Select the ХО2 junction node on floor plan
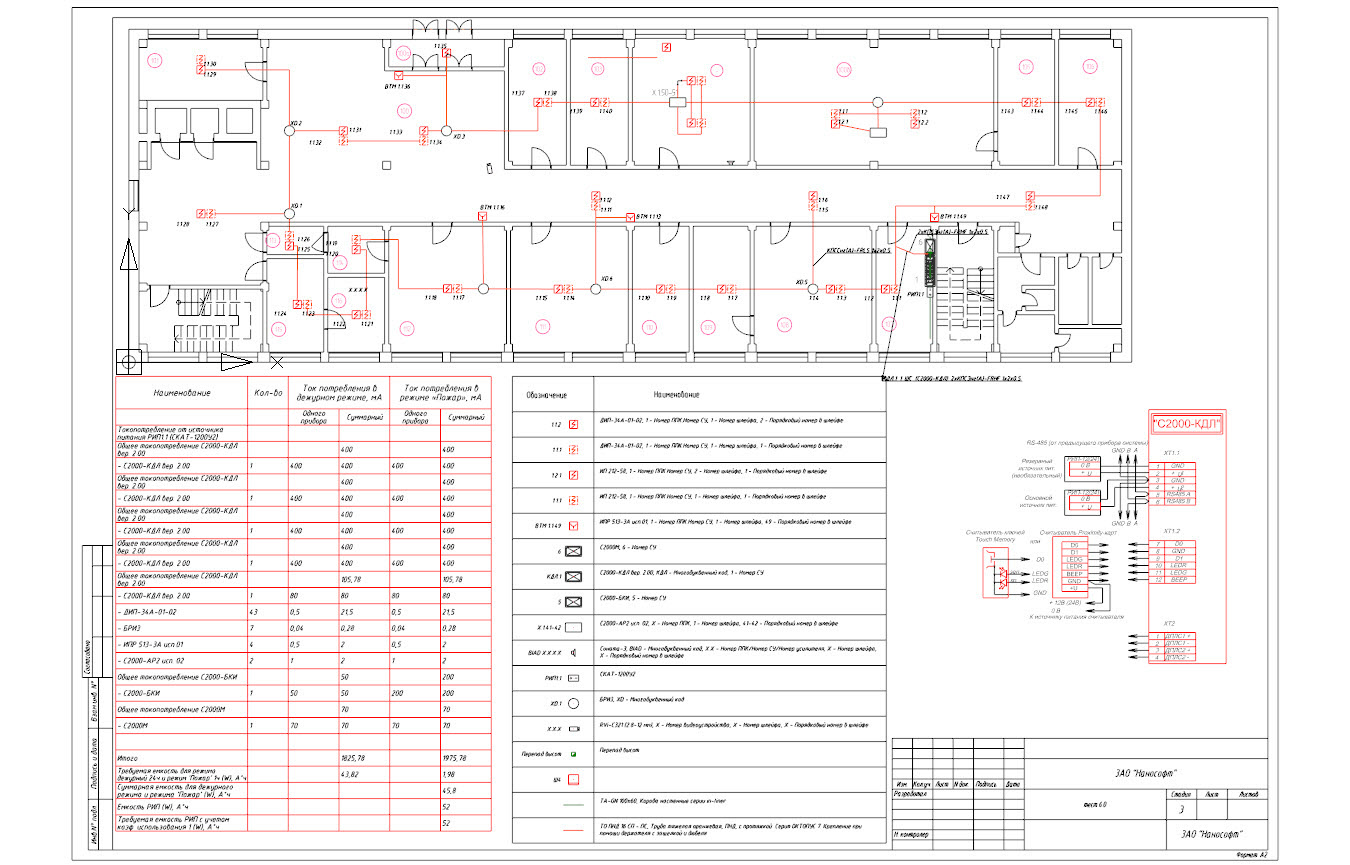The height and width of the screenshot is (865, 1350). [290, 129]
